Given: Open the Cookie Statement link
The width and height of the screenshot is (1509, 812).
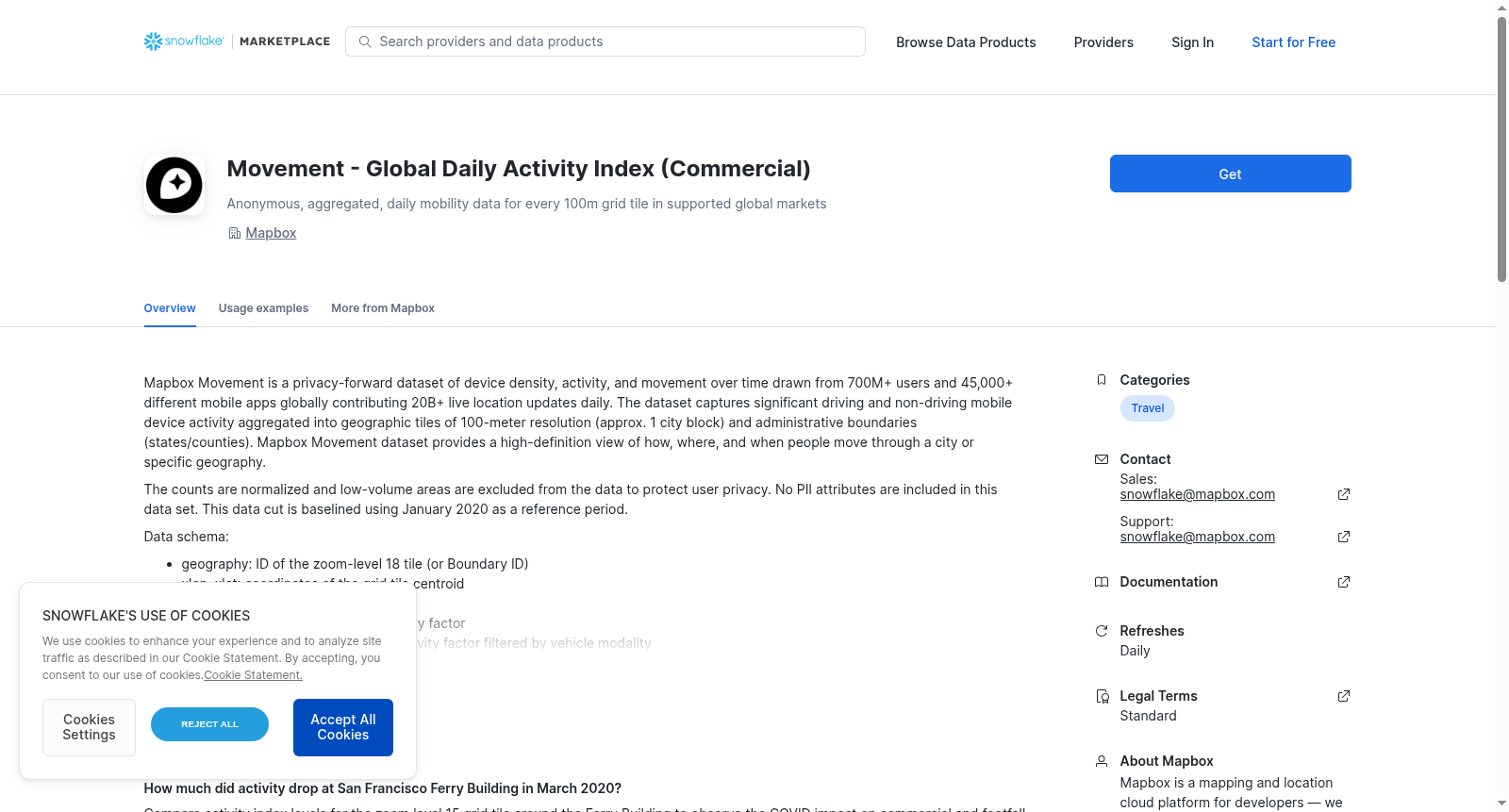Looking at the screenshot, I should pos(253,675).
